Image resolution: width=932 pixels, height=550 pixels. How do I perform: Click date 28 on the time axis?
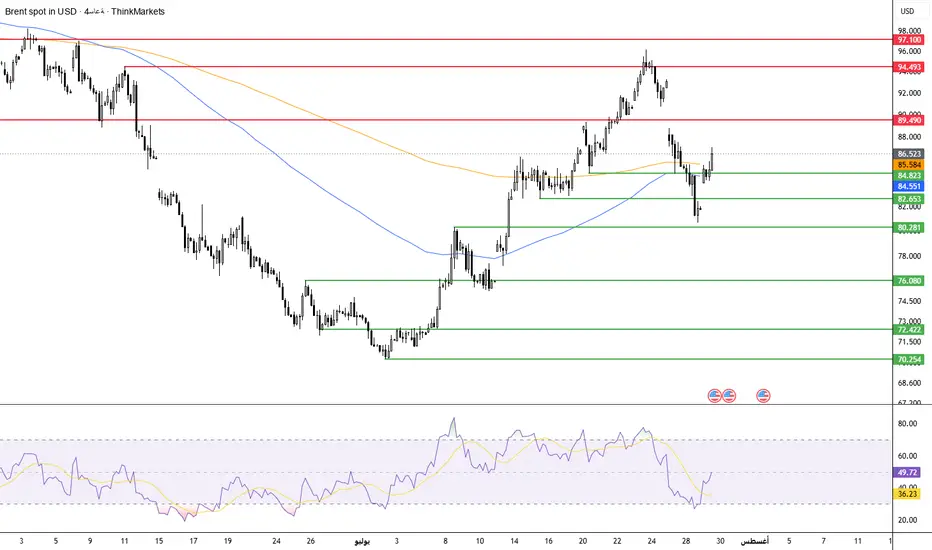point(686,541)
